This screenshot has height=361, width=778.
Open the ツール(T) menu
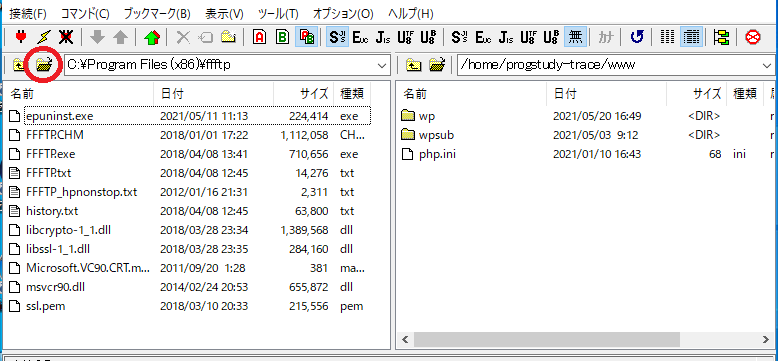(x=278, y=13)
